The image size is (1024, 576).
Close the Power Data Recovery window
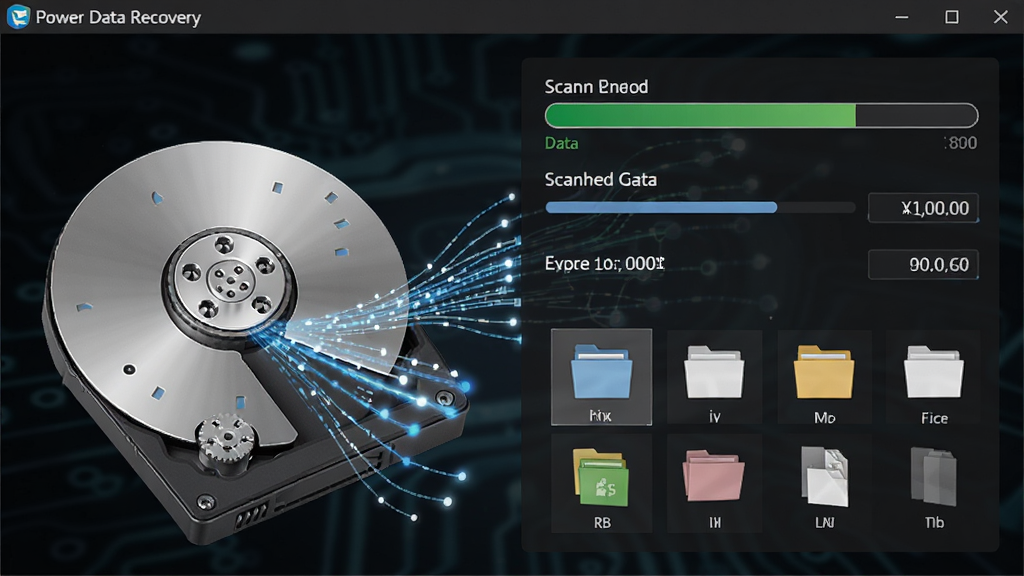click(1000, 17)
